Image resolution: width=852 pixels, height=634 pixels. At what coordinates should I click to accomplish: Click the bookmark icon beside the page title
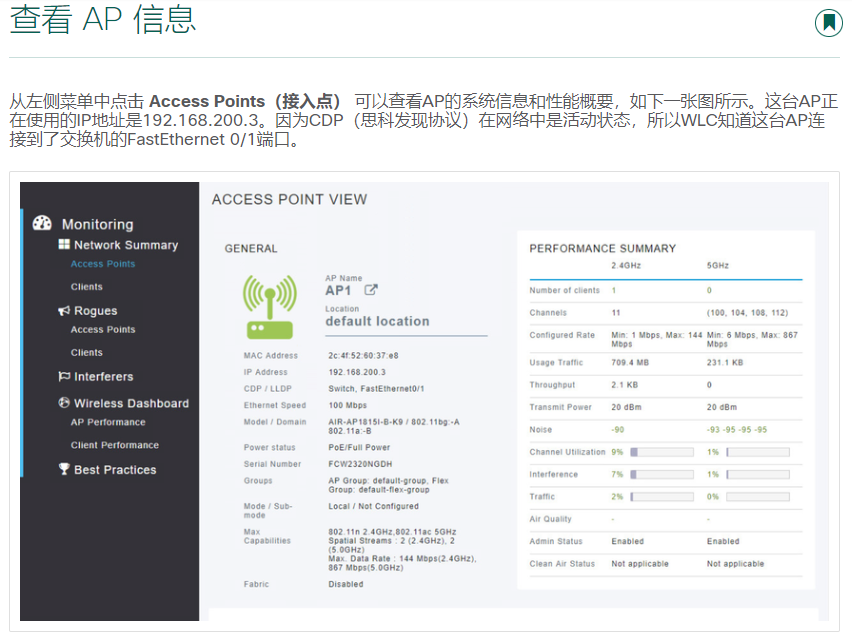[x=828, y=22]
